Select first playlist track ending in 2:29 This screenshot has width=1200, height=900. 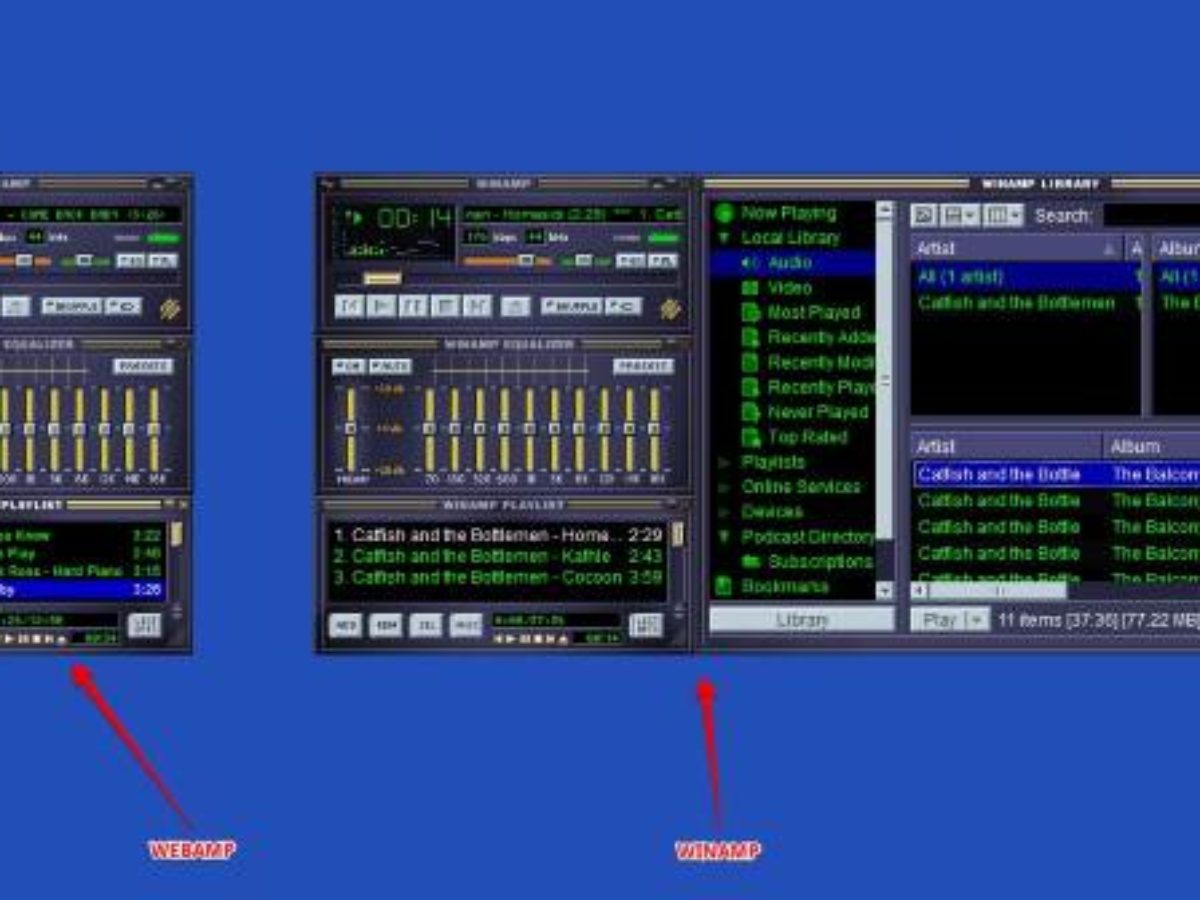tap(497, 535)
